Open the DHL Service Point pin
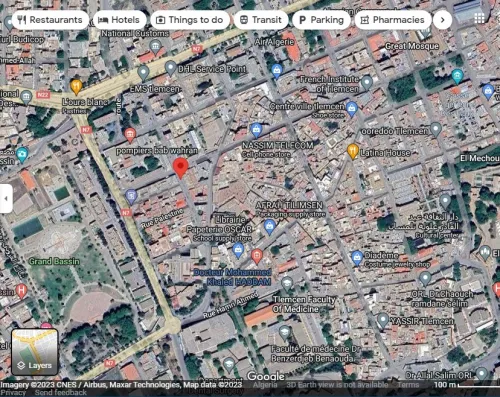The height and width of the screenshot is (397, 500). point(171,68)
